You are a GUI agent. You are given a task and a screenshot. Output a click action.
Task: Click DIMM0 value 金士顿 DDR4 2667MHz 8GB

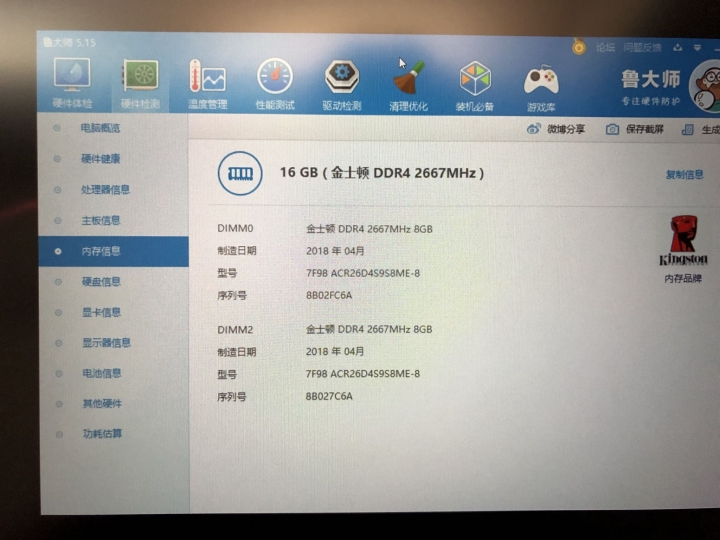[x=369, y=229]
